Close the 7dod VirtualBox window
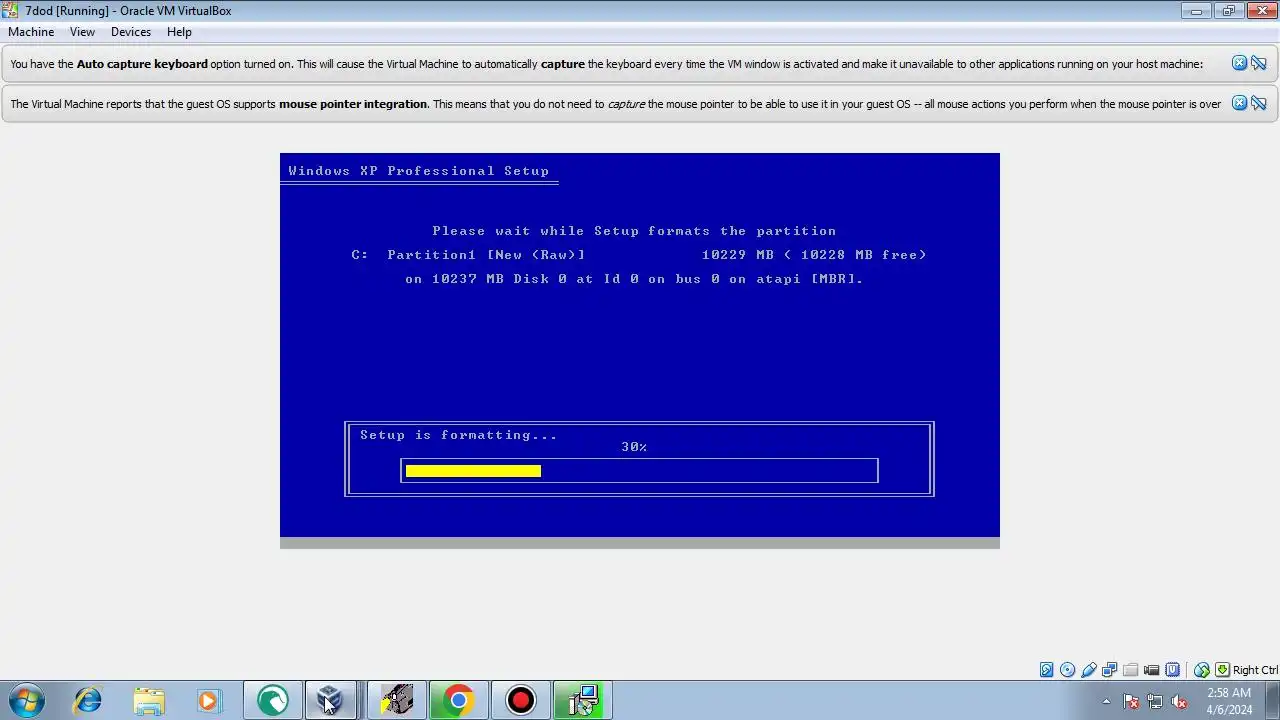 click(x=1260, y=10)
